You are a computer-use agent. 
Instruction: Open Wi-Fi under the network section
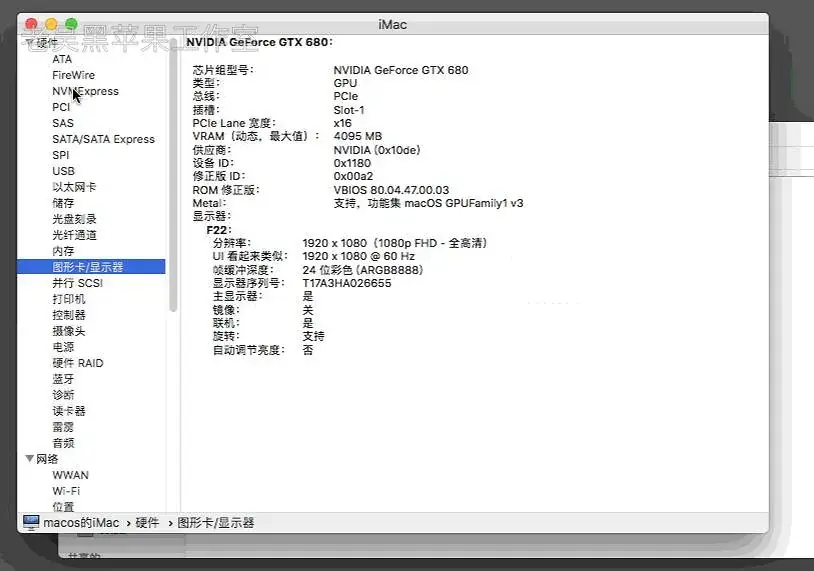click(x=66, y=491)
